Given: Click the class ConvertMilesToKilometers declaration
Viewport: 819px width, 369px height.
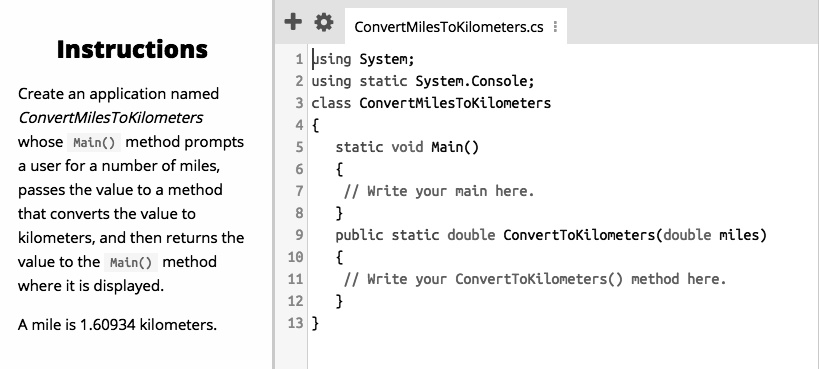Looking at the screenshot, I should [431, 103].
